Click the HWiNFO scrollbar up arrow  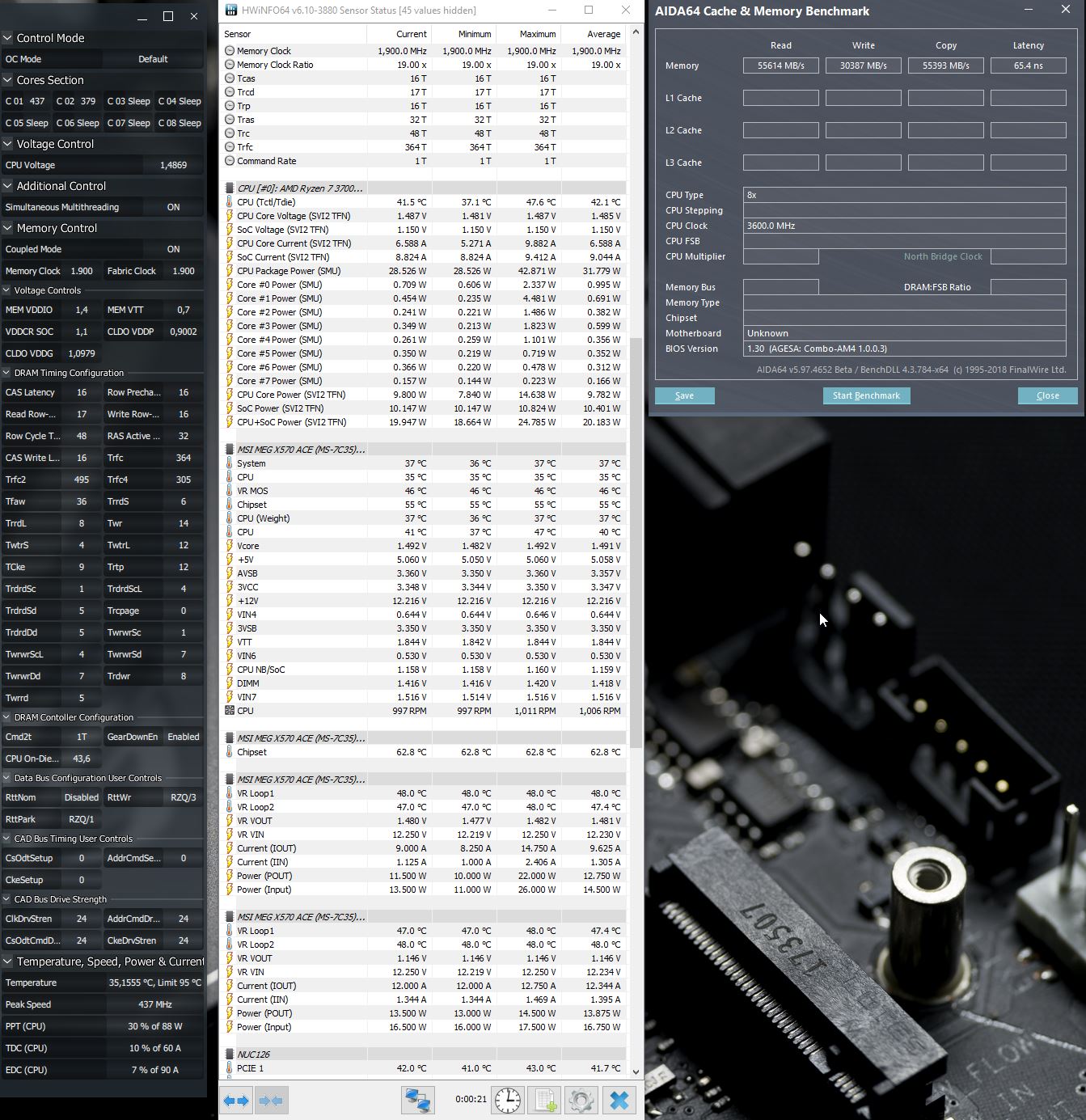pos(636,32)
